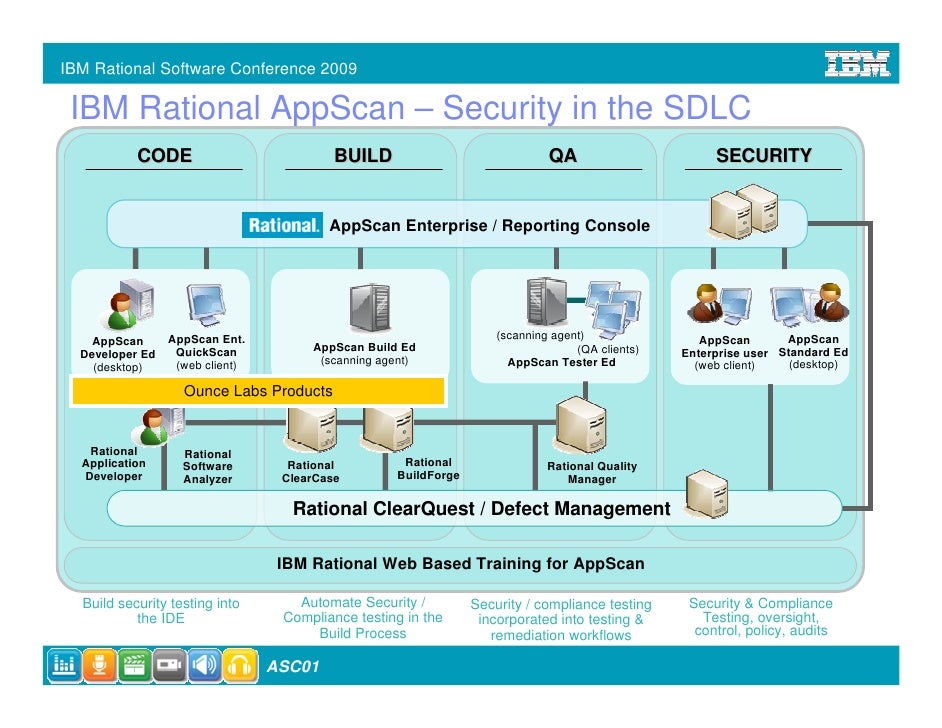
Task: Click the Rational Quality Manager server icon
Action: (x=580, y=425)
